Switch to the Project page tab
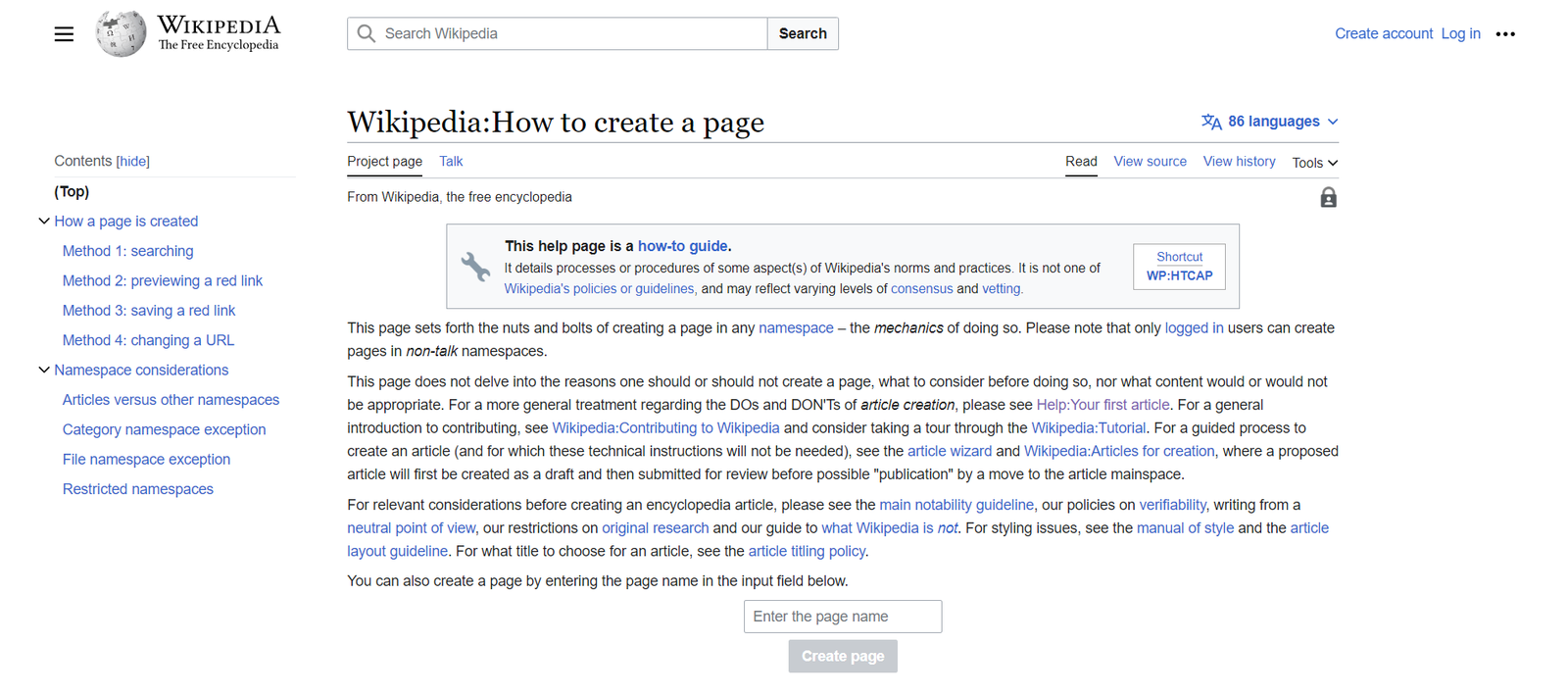The height and width of the screenshot is (694, 1568). tap(384, 162)
